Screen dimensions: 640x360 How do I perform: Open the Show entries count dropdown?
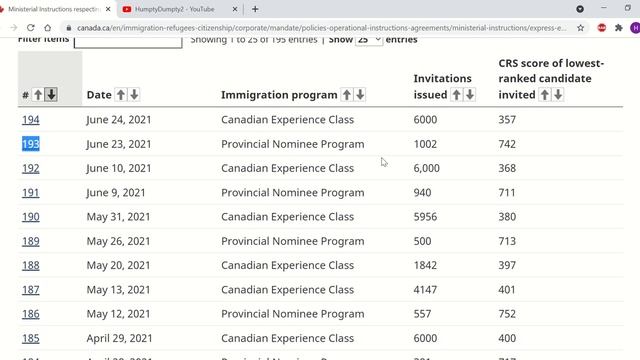[369, 40]
